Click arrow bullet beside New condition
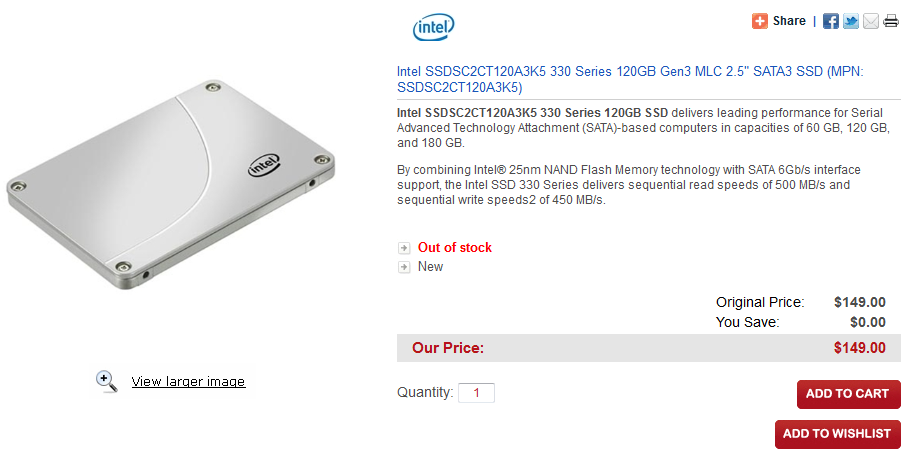The height and width of the screenshot is (457, 908). (404, 267)
